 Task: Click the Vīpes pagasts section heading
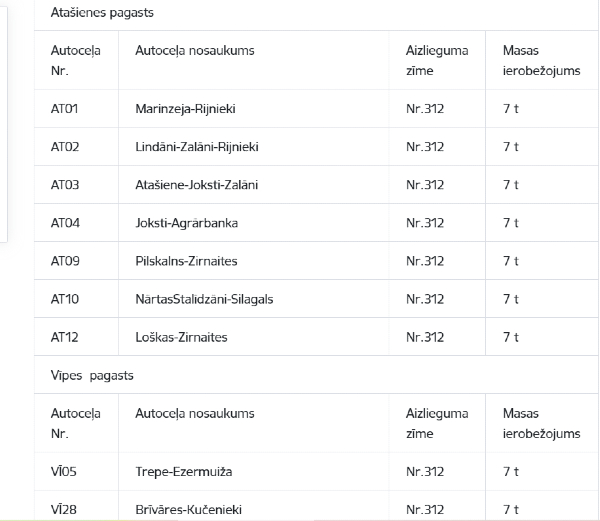click(x=92, y=376)
